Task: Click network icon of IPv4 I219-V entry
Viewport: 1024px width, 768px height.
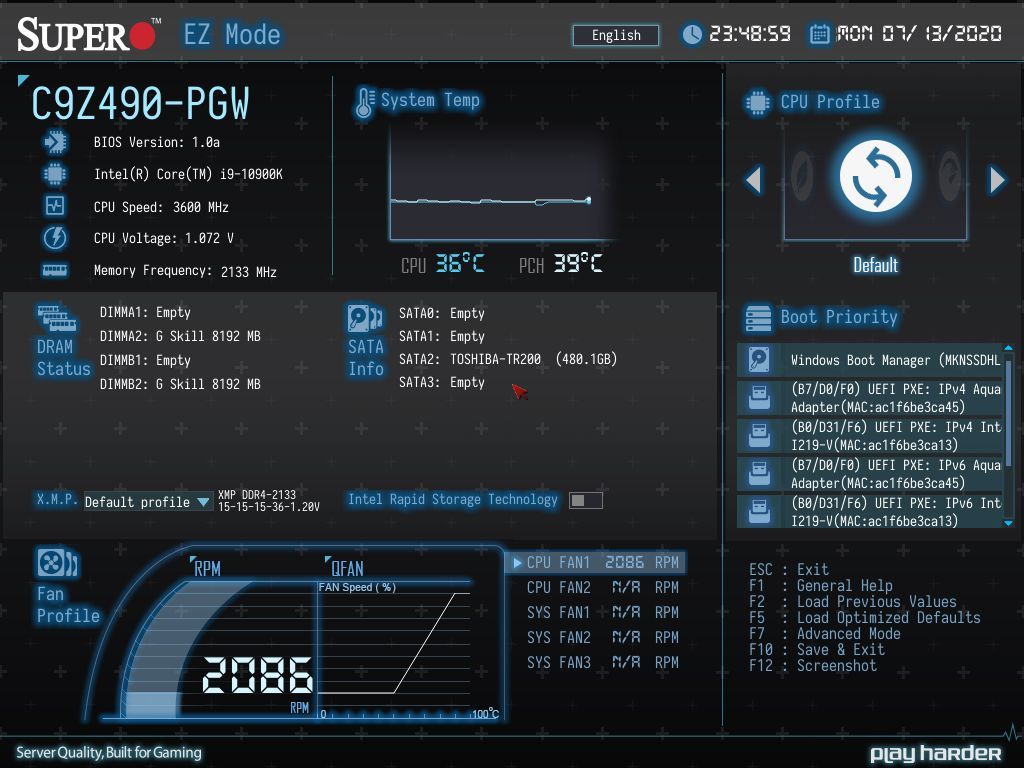Action: pos(759,435)
